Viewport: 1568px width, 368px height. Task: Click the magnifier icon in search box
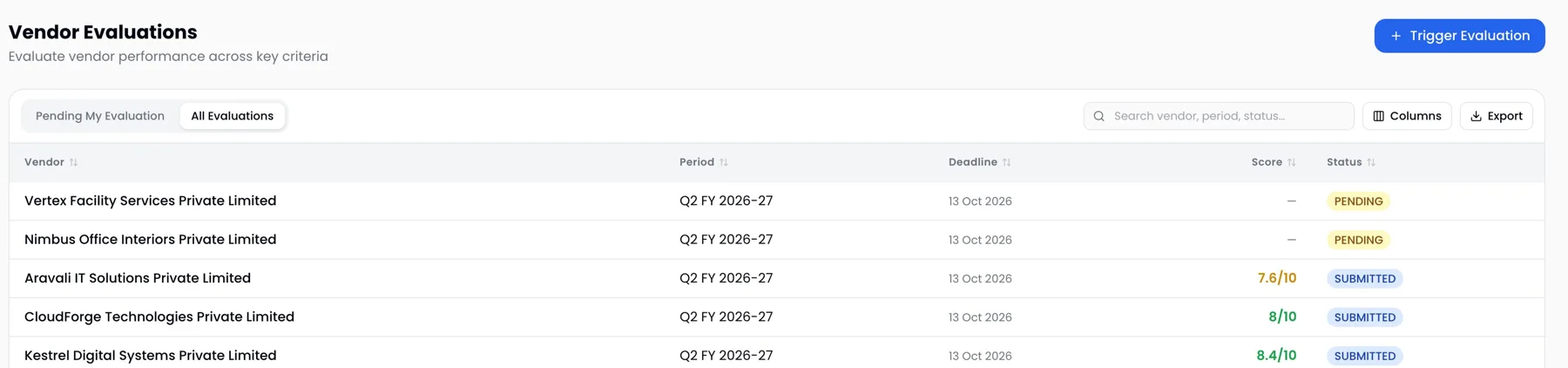pos(1099,116)
